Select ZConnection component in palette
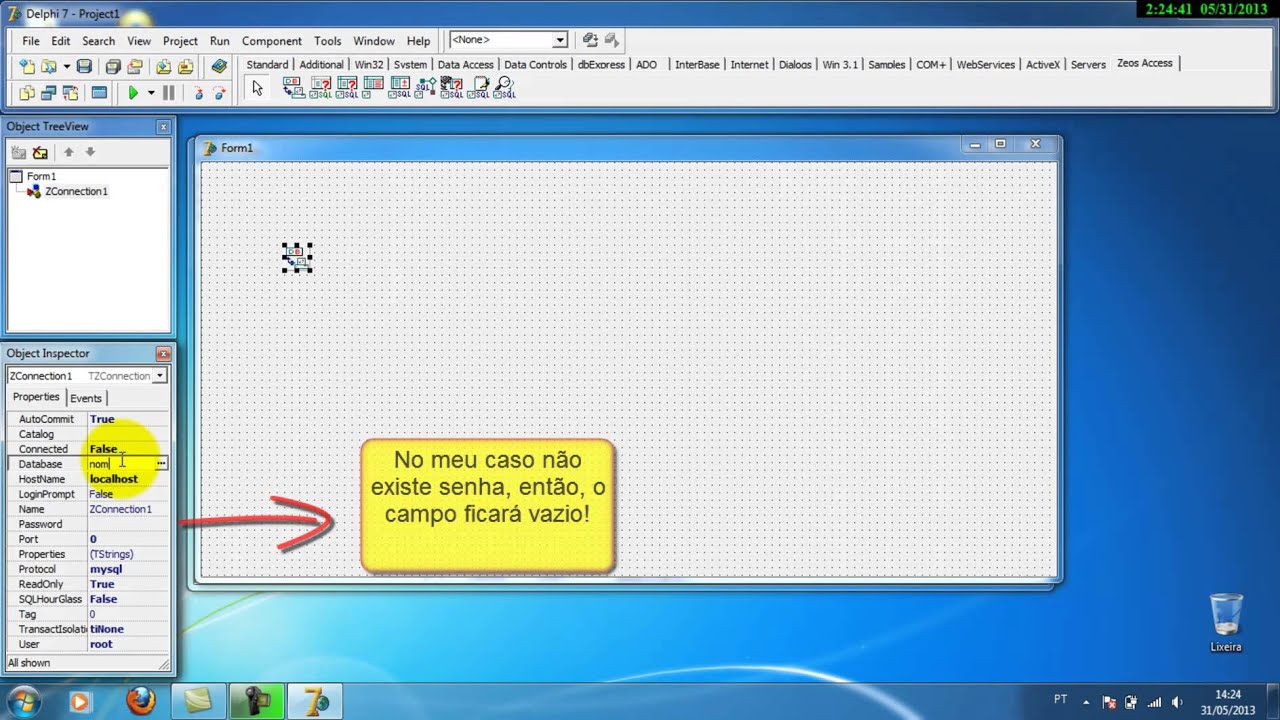 (x=293, y=88)
